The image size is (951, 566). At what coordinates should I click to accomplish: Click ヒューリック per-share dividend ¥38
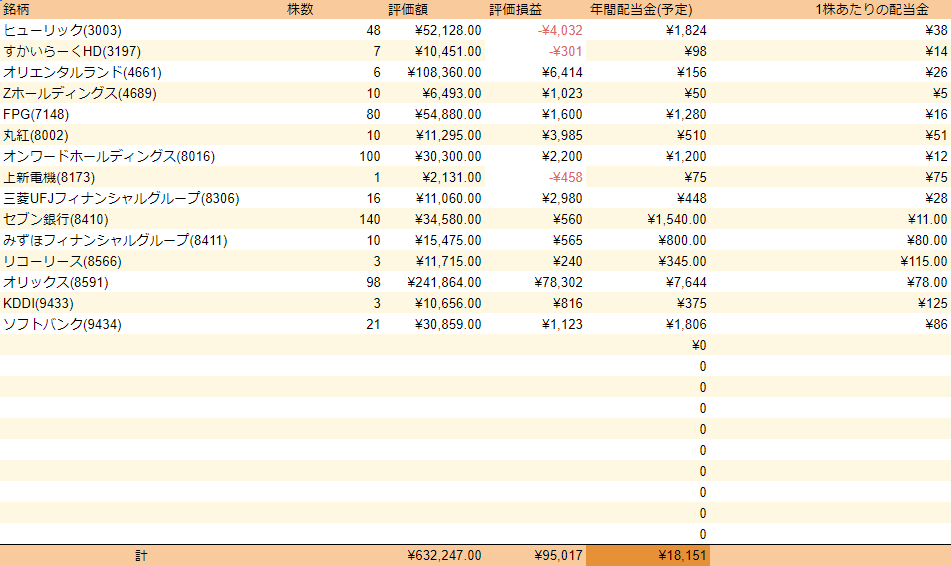[x=936, y=30]
